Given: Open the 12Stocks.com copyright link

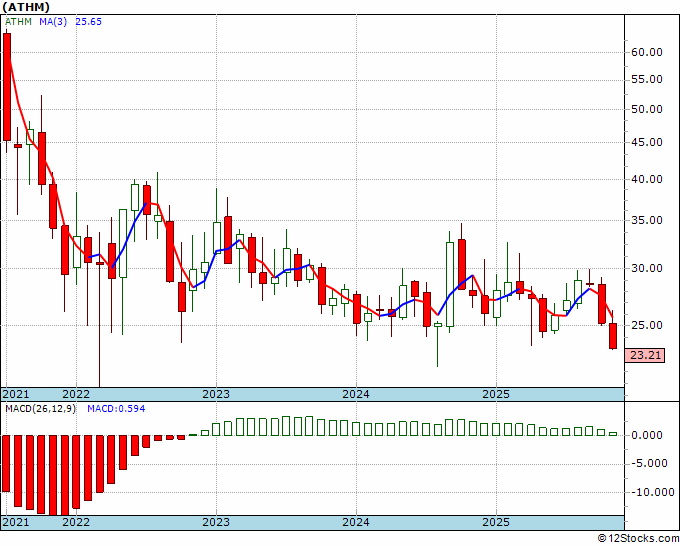Looking at the screenshot, I should coord(638,539).
